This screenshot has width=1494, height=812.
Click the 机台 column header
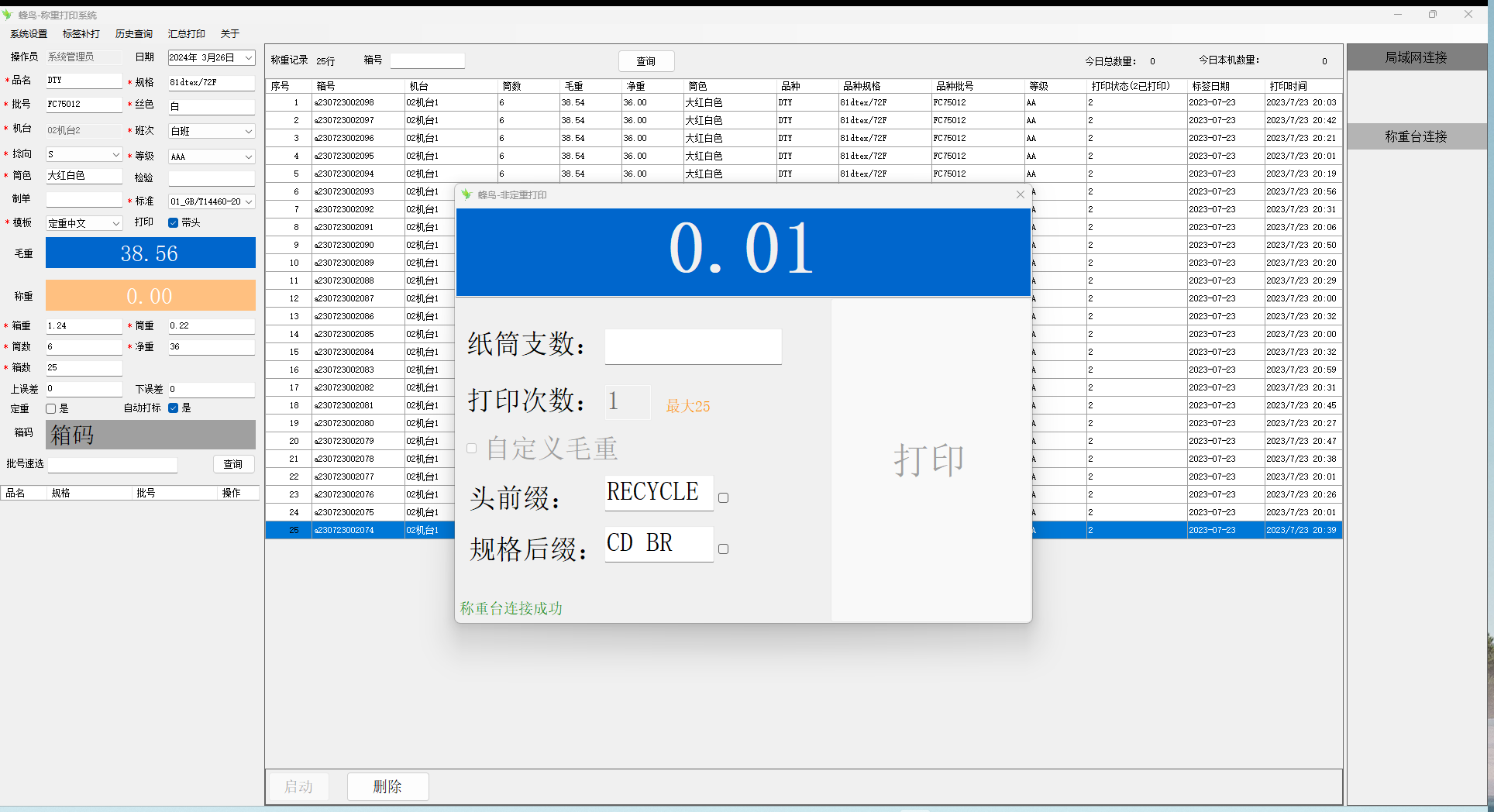click(x=451, y=86)
